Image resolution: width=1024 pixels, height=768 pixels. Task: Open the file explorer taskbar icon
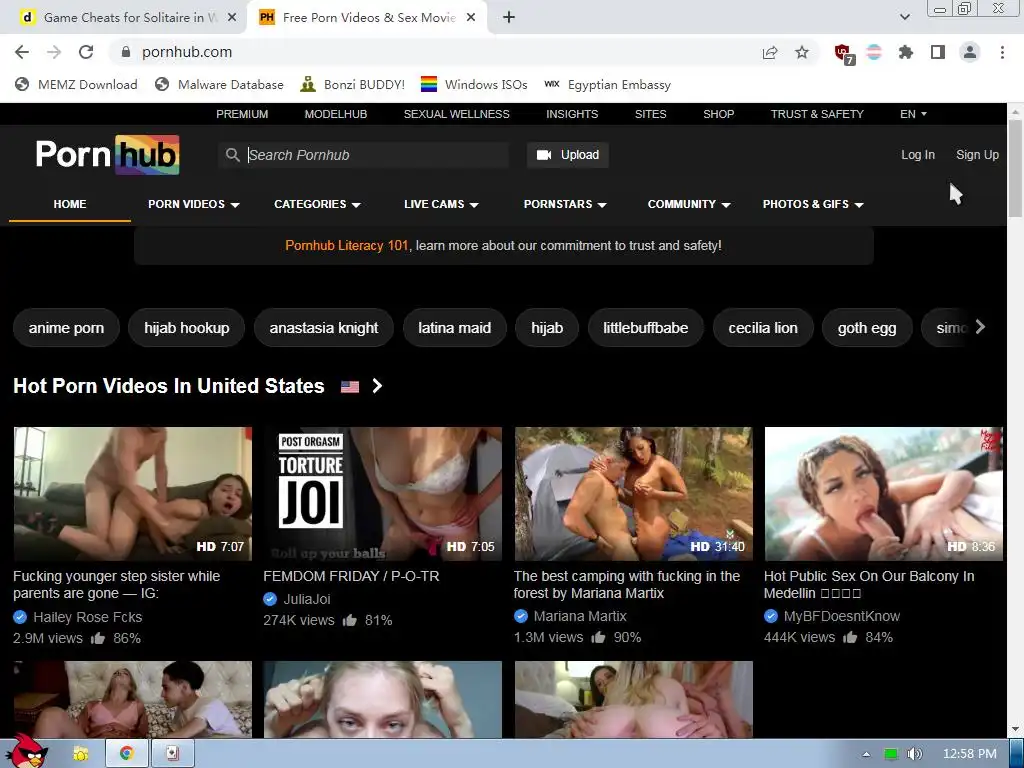point(80,754)
